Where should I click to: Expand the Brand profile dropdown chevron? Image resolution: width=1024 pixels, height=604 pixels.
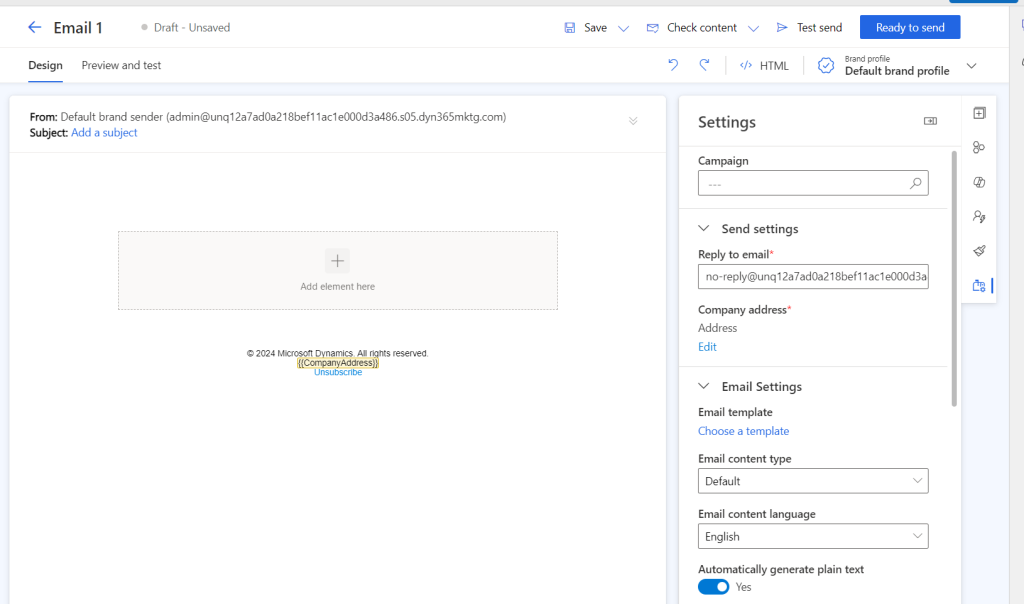971,66
